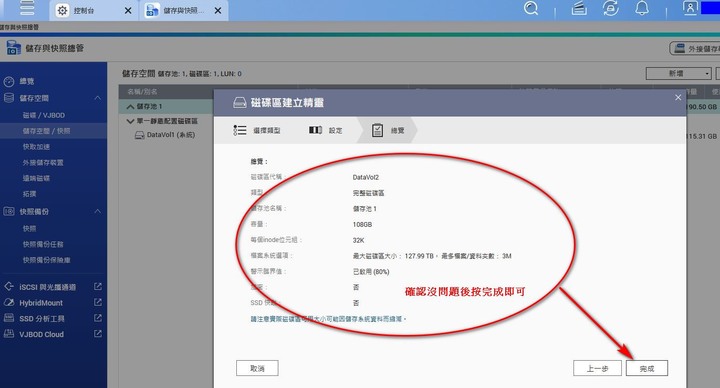This screenshot has width=720, height=388.
Task: Click the 儲存空間 database icon in sidebar
Action: point(9,97)
